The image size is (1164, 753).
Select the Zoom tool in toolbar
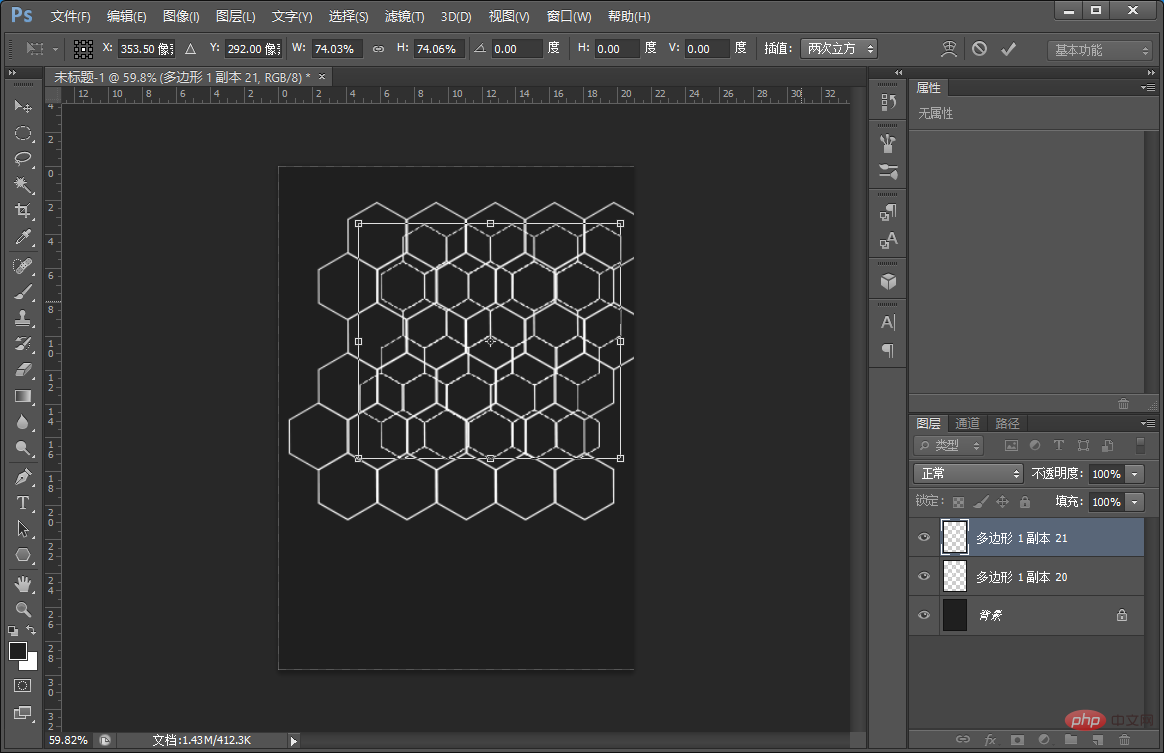[x=23, y=609]
